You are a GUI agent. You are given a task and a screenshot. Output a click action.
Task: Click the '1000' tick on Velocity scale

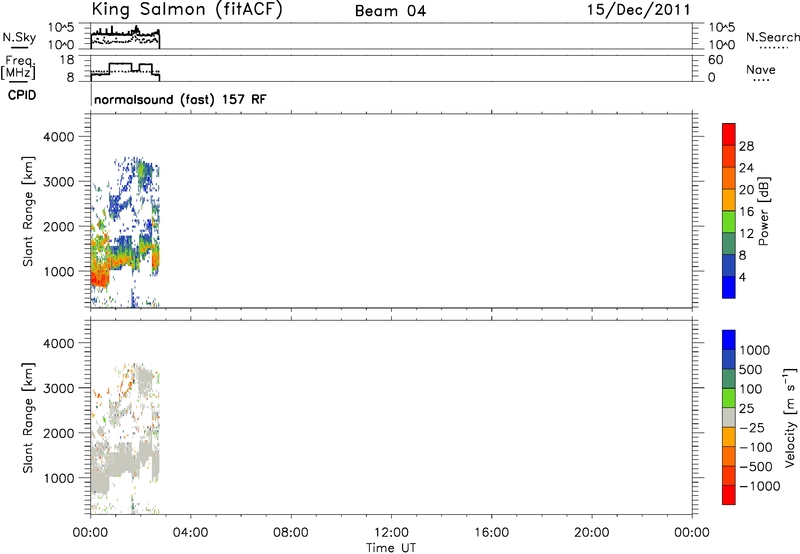click(755, 350)
